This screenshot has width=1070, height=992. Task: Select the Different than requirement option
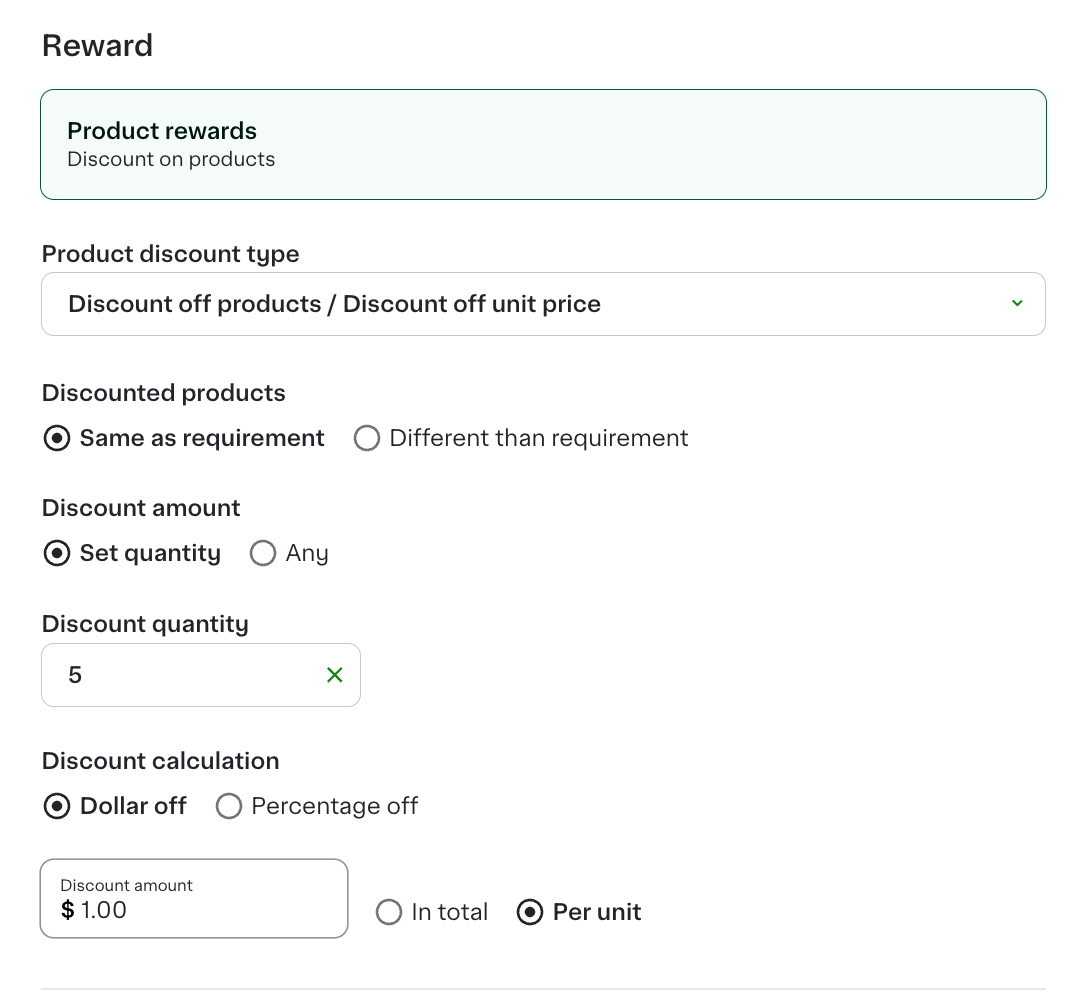pos(367,438)
